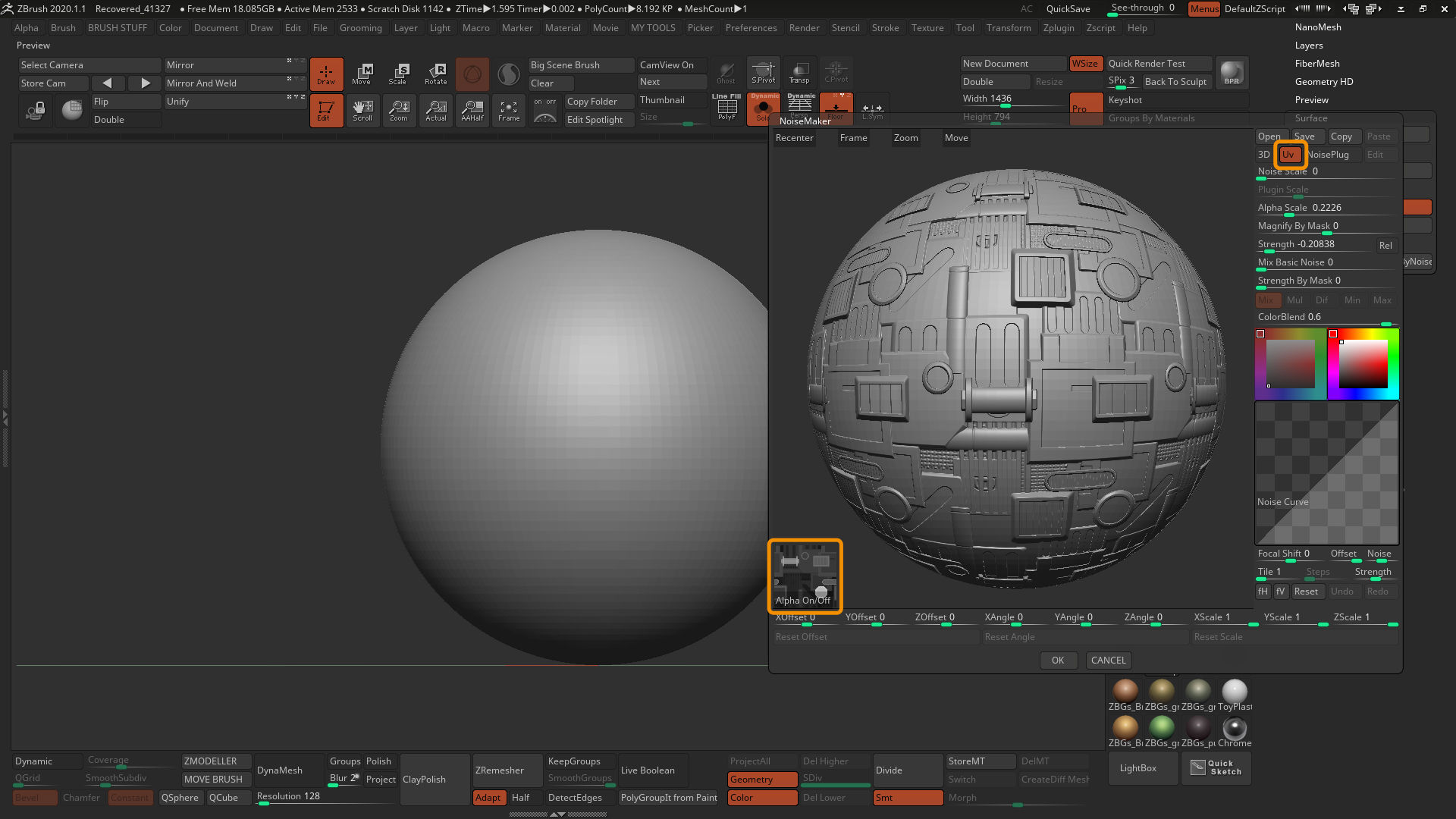The image size is (1456, 819).
Task: Click the Scroll canvas icon
Action: tap(362, 110)
